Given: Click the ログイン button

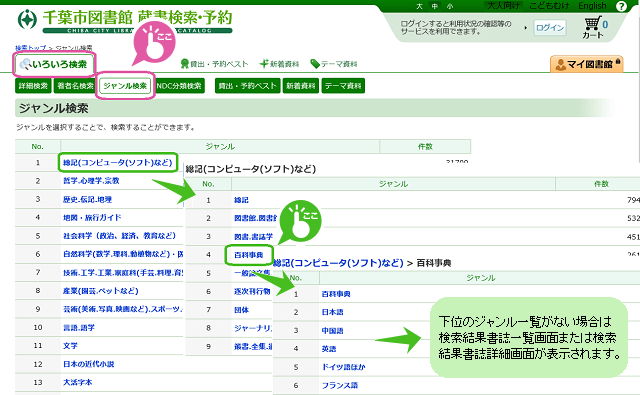Looking at the screenshot, I should click(549, 28).
